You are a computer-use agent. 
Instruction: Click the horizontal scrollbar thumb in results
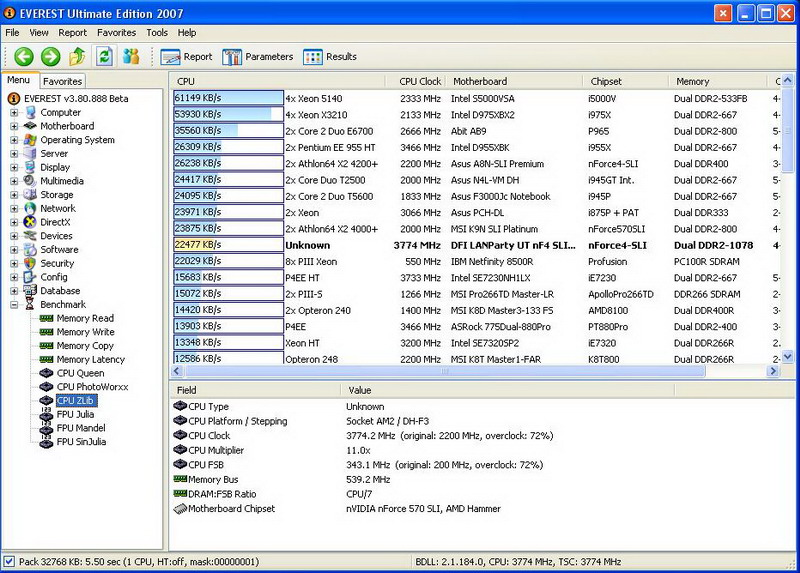click(x=444, y=371)
